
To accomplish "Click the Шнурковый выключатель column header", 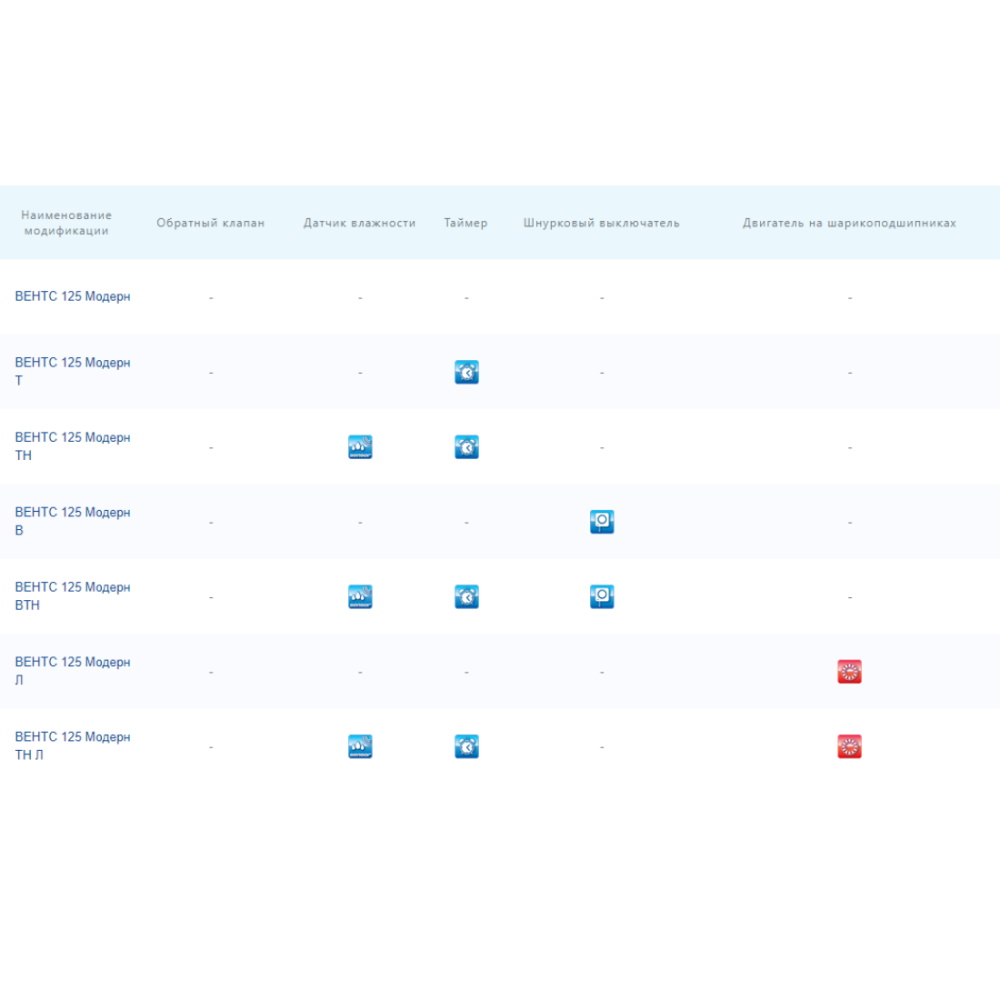I will [x=601, y=223].
